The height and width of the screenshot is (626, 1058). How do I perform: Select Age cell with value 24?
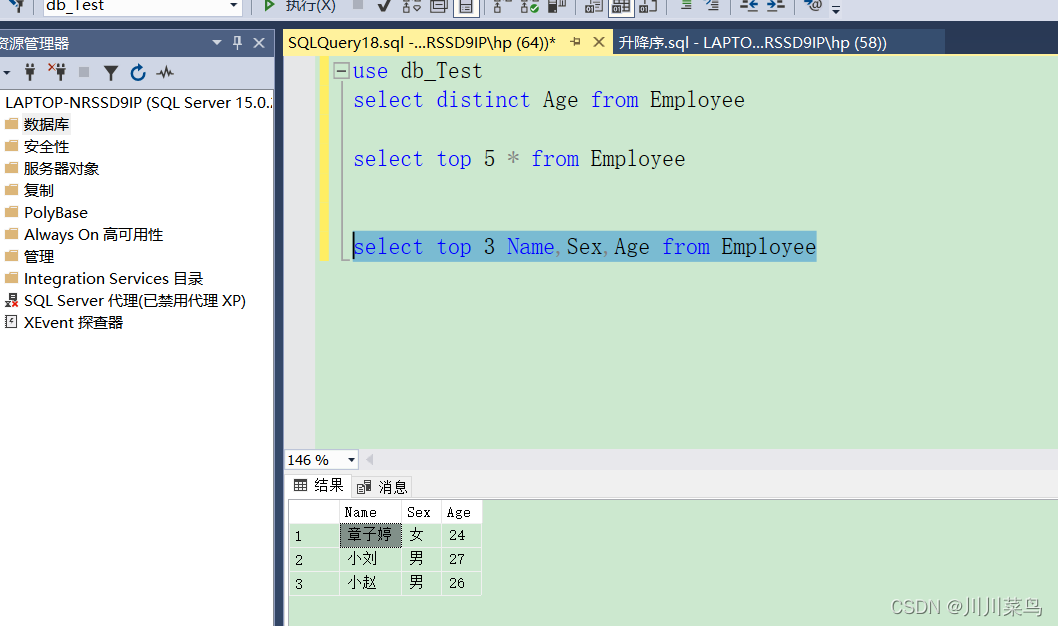[462, 535]
